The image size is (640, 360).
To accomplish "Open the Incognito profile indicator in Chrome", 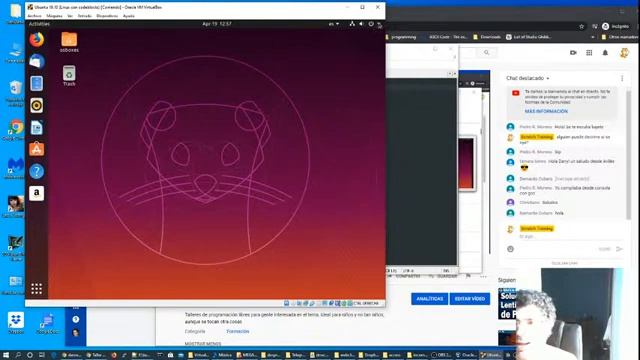I will pyautogui.click(x=616, y=27).
